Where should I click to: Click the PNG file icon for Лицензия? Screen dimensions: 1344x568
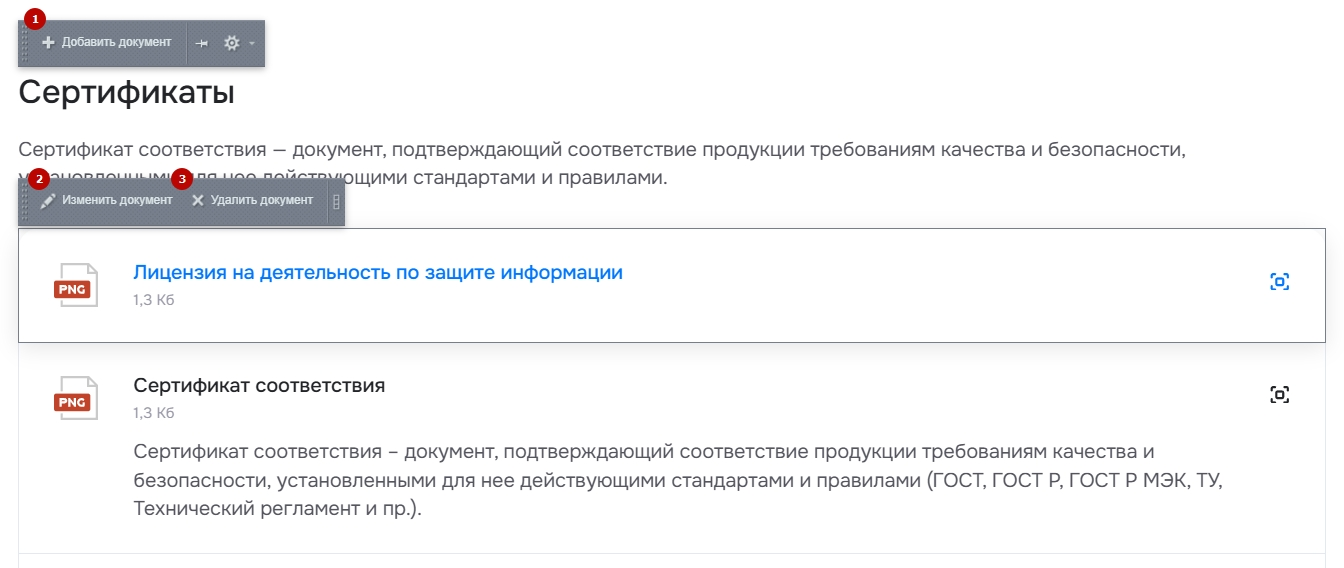[76, 285]
